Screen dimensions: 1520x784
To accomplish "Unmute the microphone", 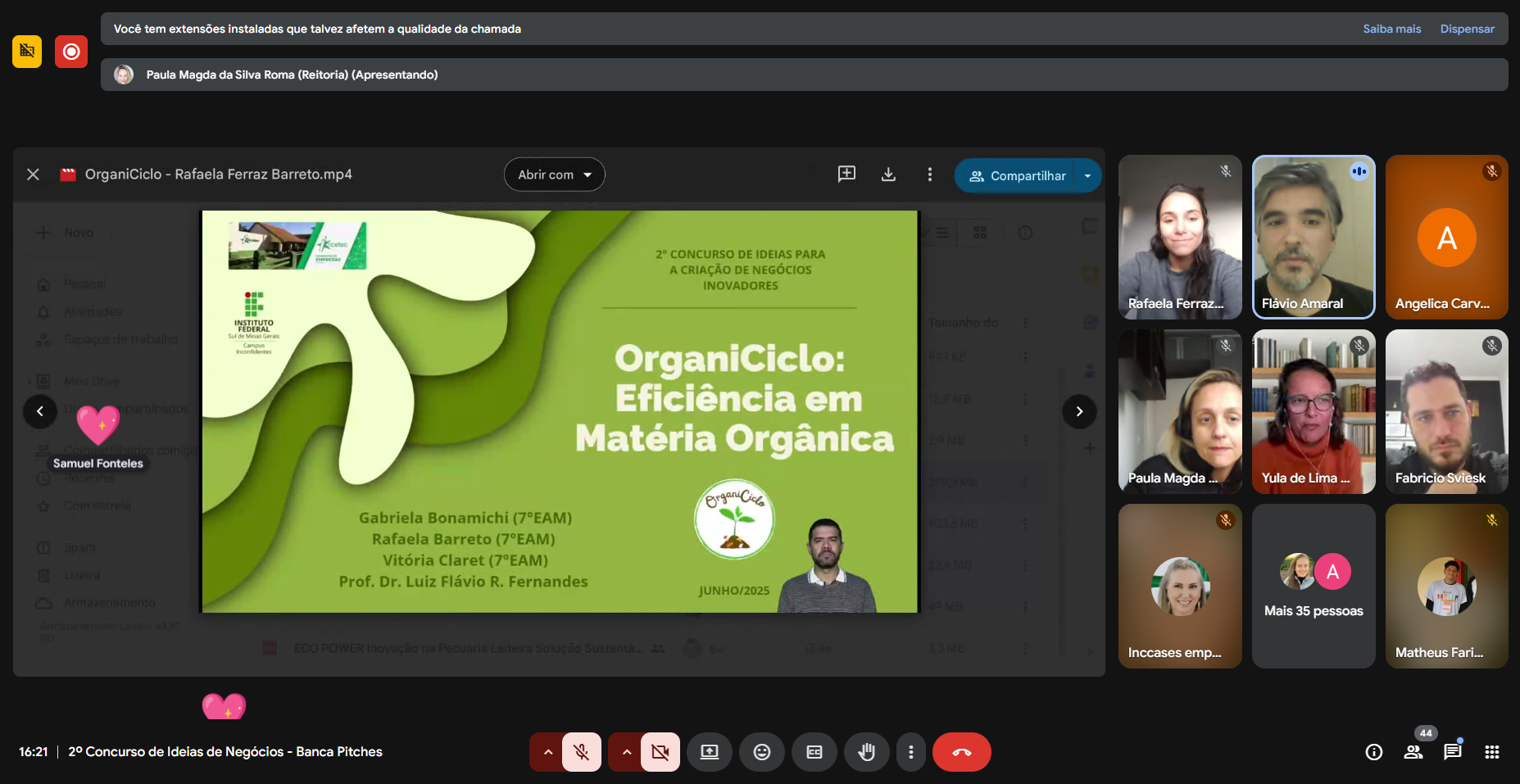I will (x=582, y=752).
